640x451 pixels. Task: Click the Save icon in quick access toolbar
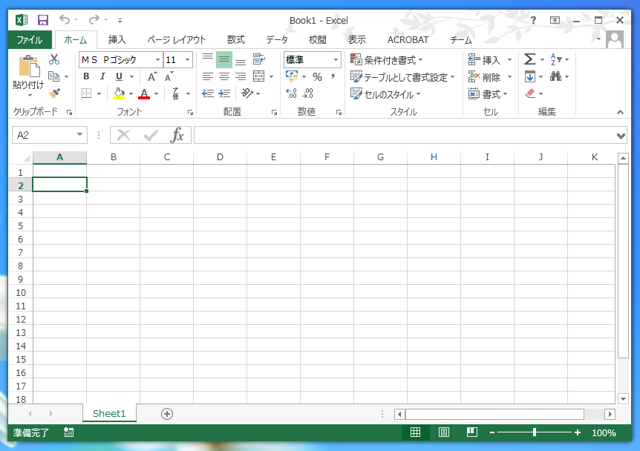pos(43,20)
